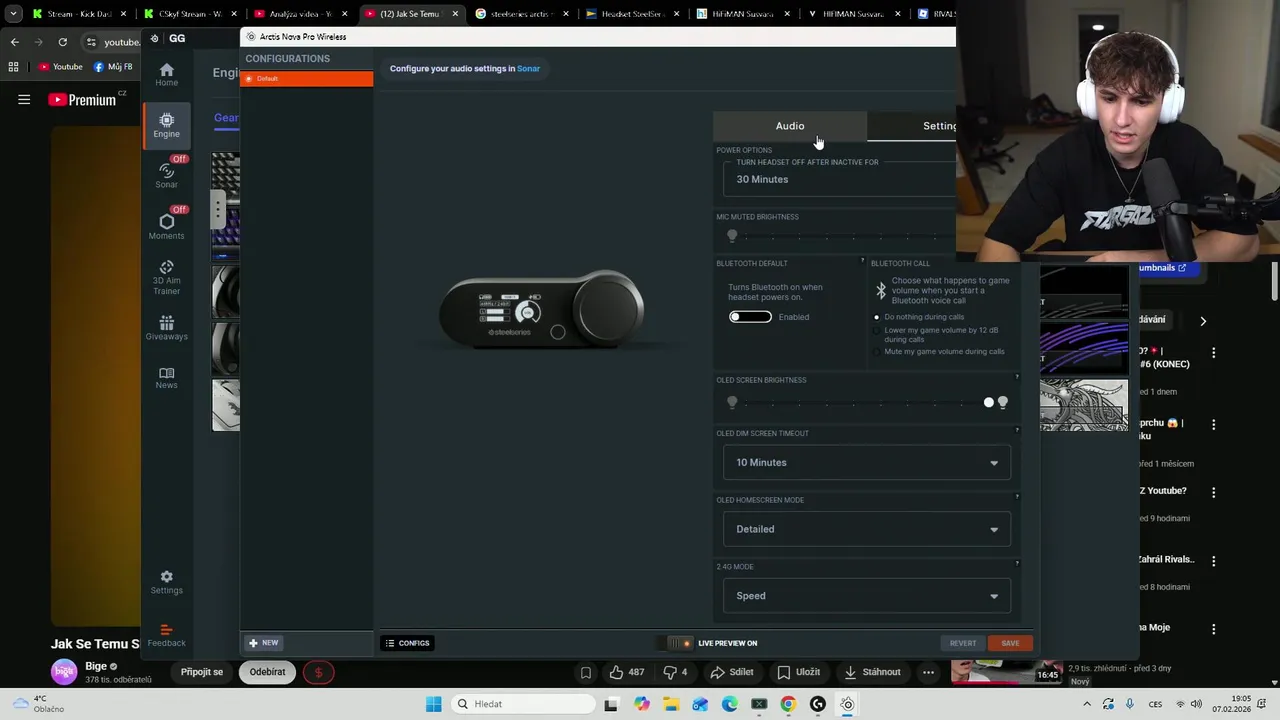Open the CONFIGS panel button
This screenshot has width=1280, height=720.
pos(407,643)
